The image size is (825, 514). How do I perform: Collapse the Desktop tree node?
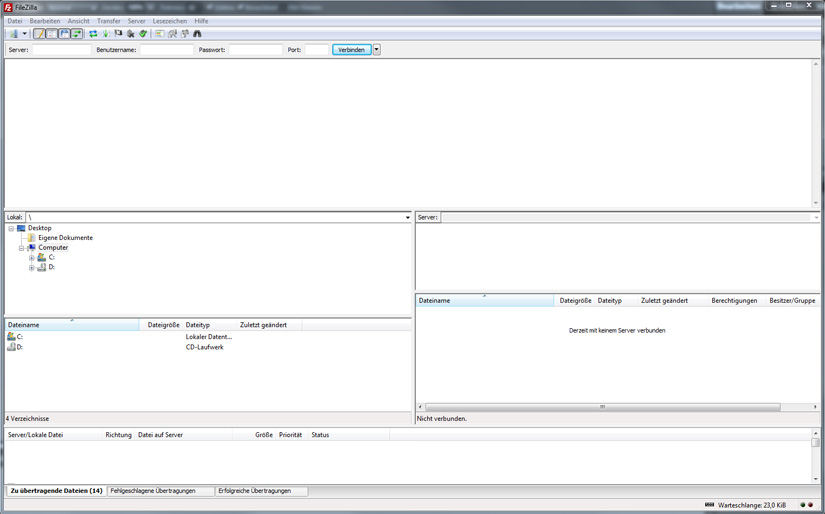[11, 228]
